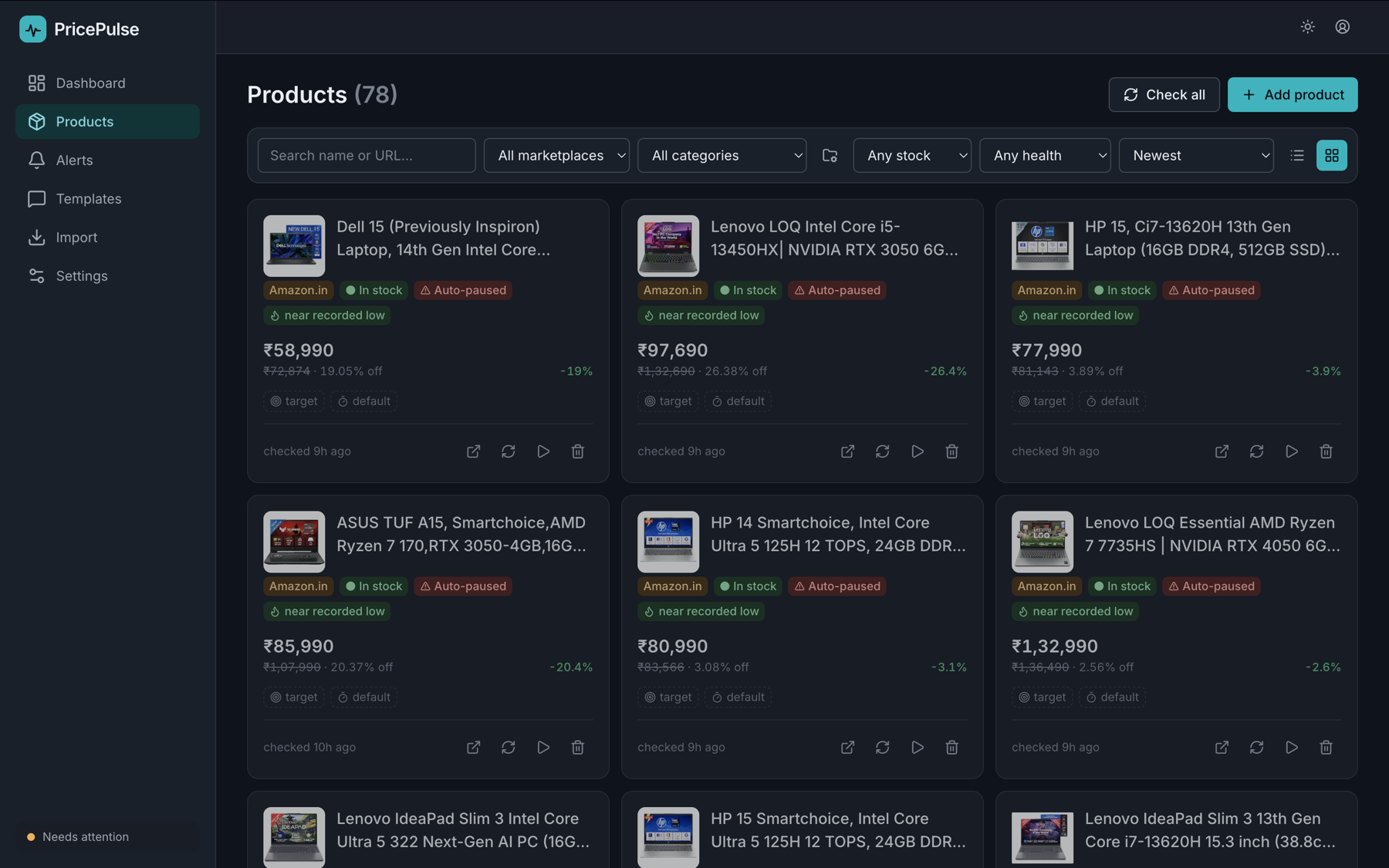Delete ASUS TUF A15 product
The image size is (1389, 868).
pyautogui.click(x=578, y=748)
